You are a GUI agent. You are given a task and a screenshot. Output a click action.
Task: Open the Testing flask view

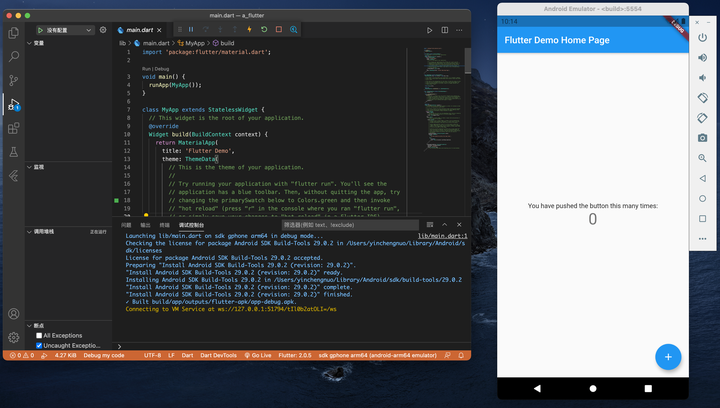(x=14, y=152)
